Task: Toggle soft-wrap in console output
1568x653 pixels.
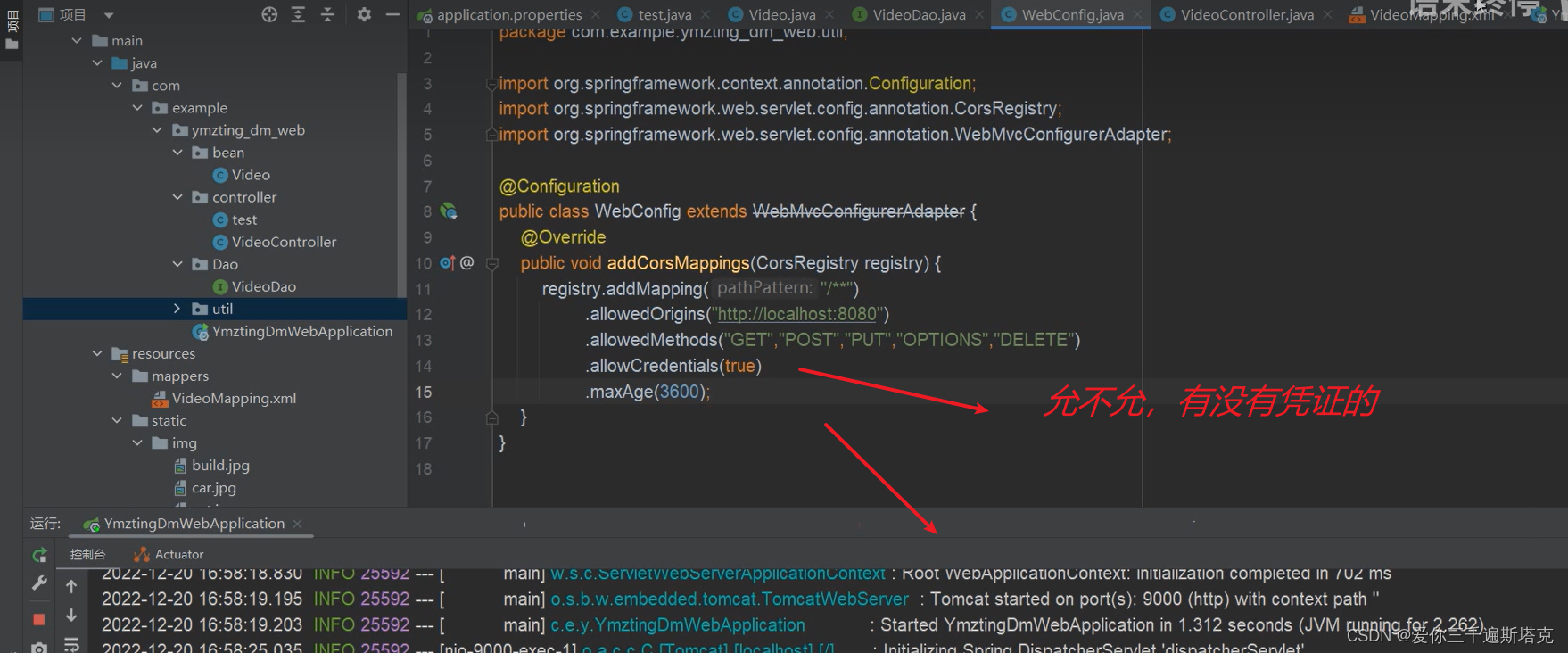Action: 71,644
